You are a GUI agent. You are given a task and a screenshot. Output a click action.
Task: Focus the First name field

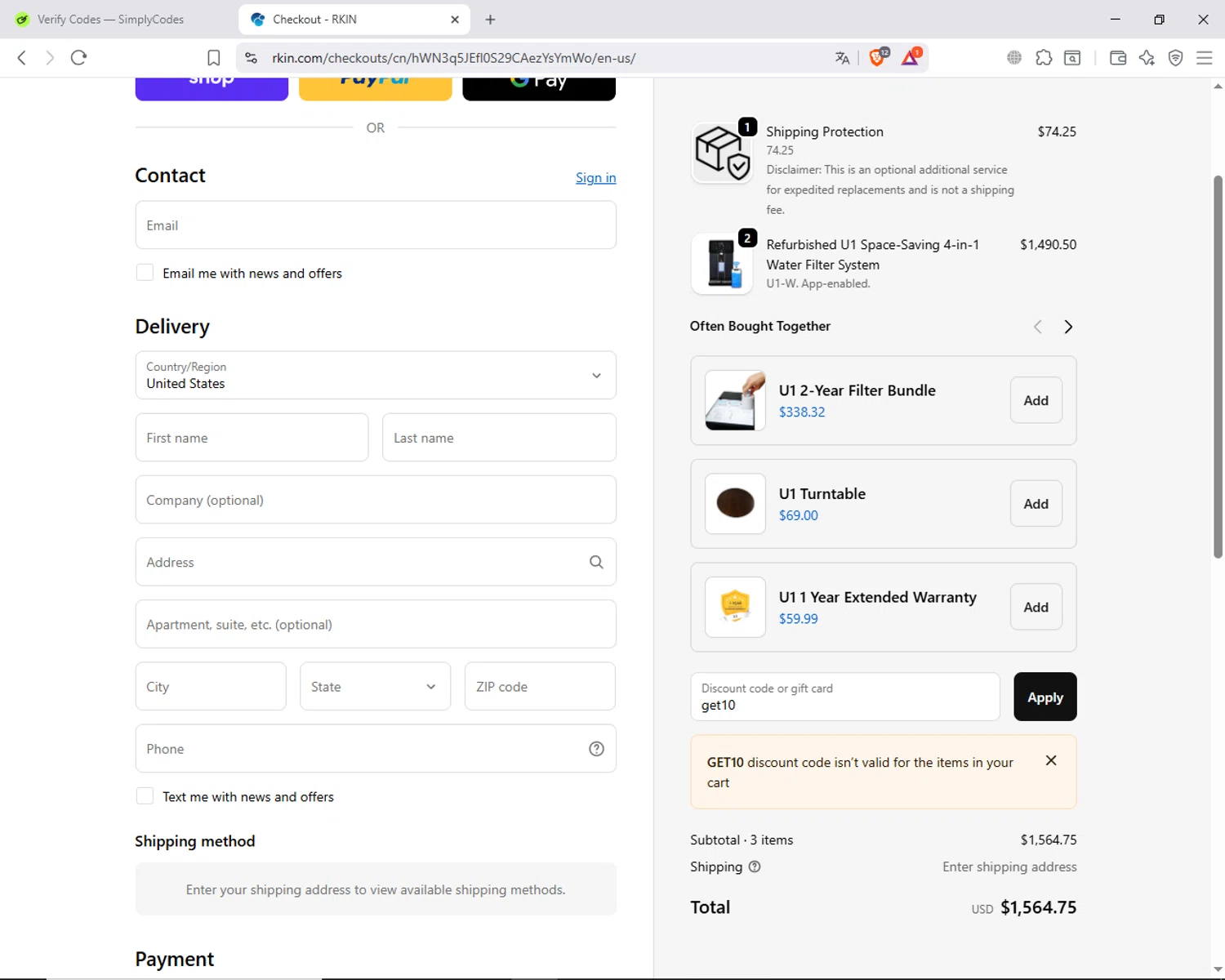[252, 438]
